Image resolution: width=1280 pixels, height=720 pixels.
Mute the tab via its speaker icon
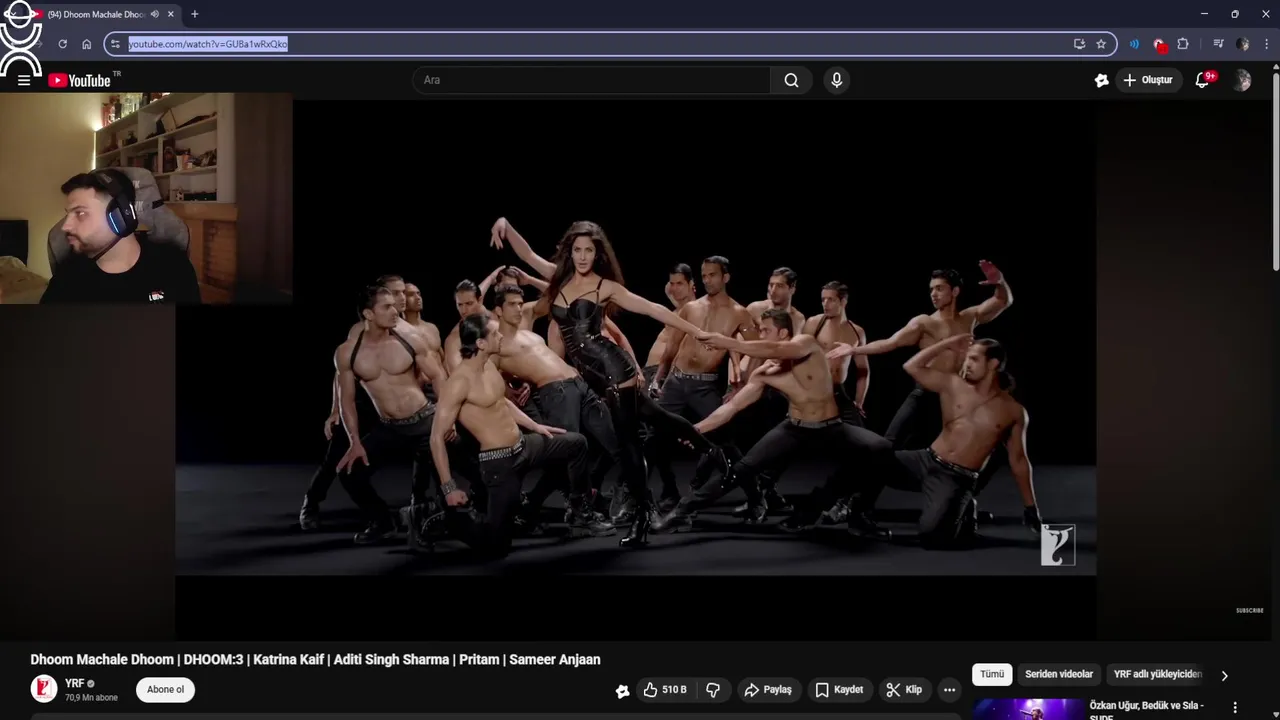(x=154, y=14)
